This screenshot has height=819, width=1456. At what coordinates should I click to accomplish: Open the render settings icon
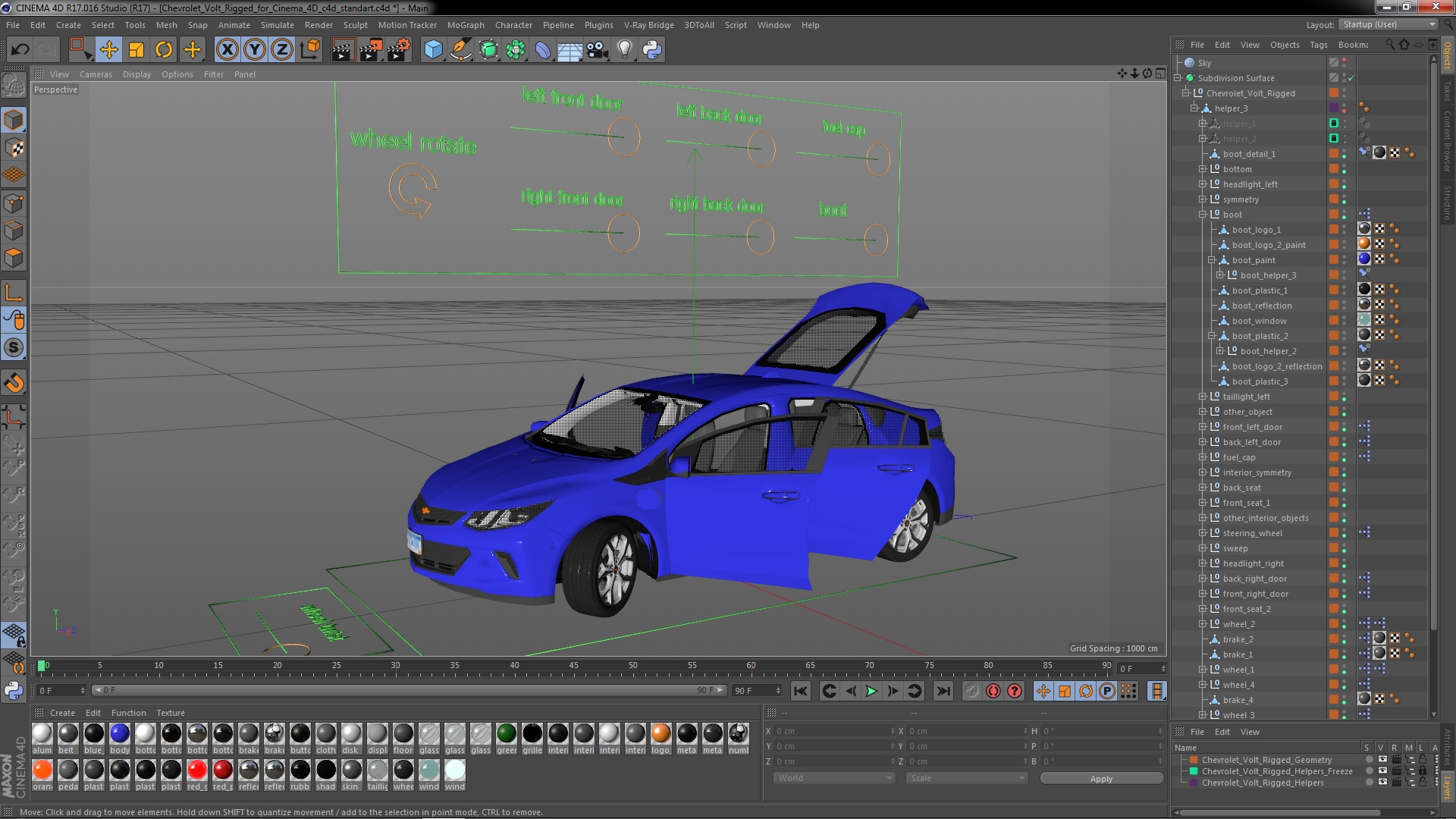(399, 50)
